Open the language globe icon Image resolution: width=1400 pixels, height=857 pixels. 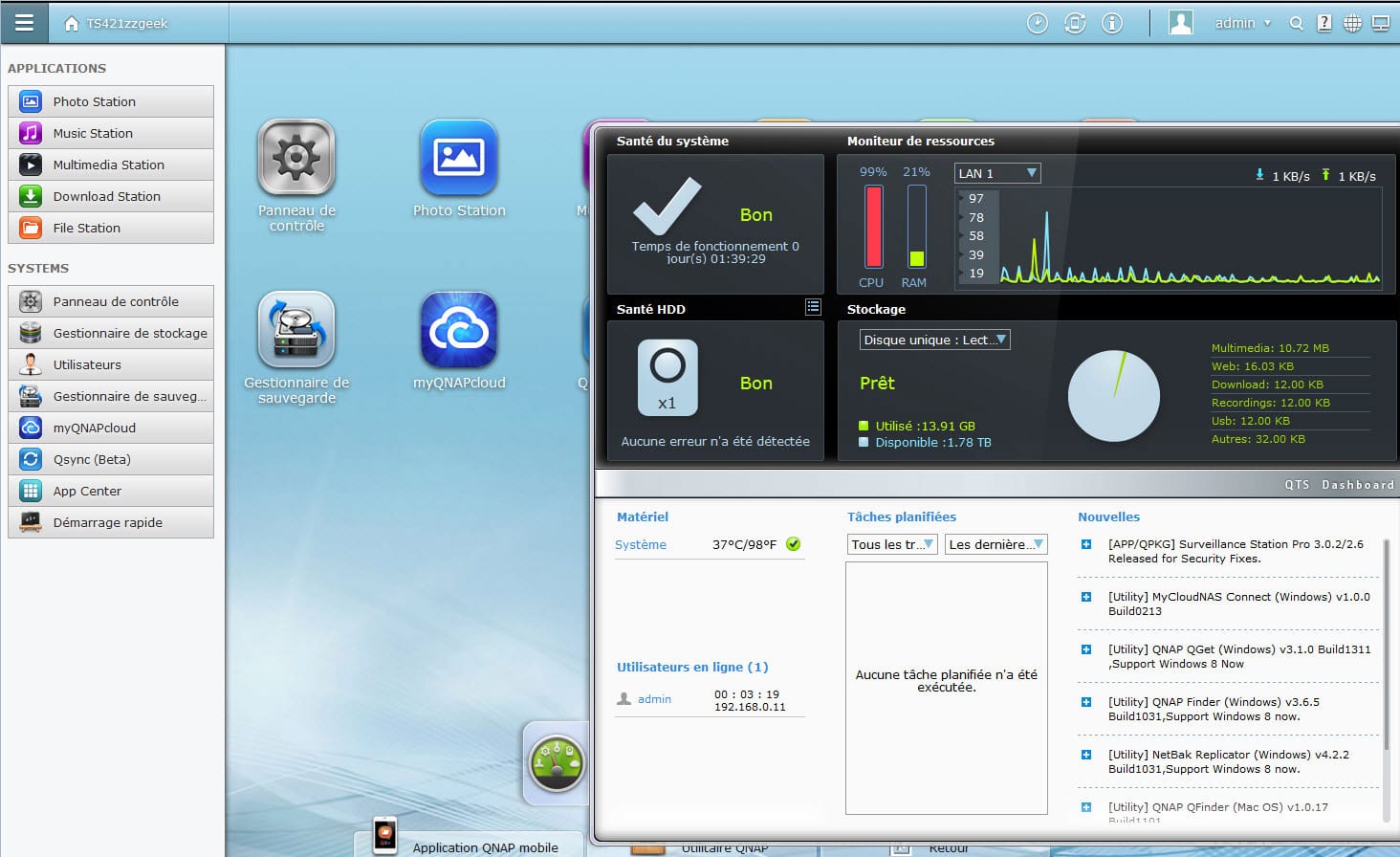point(1352,24)
